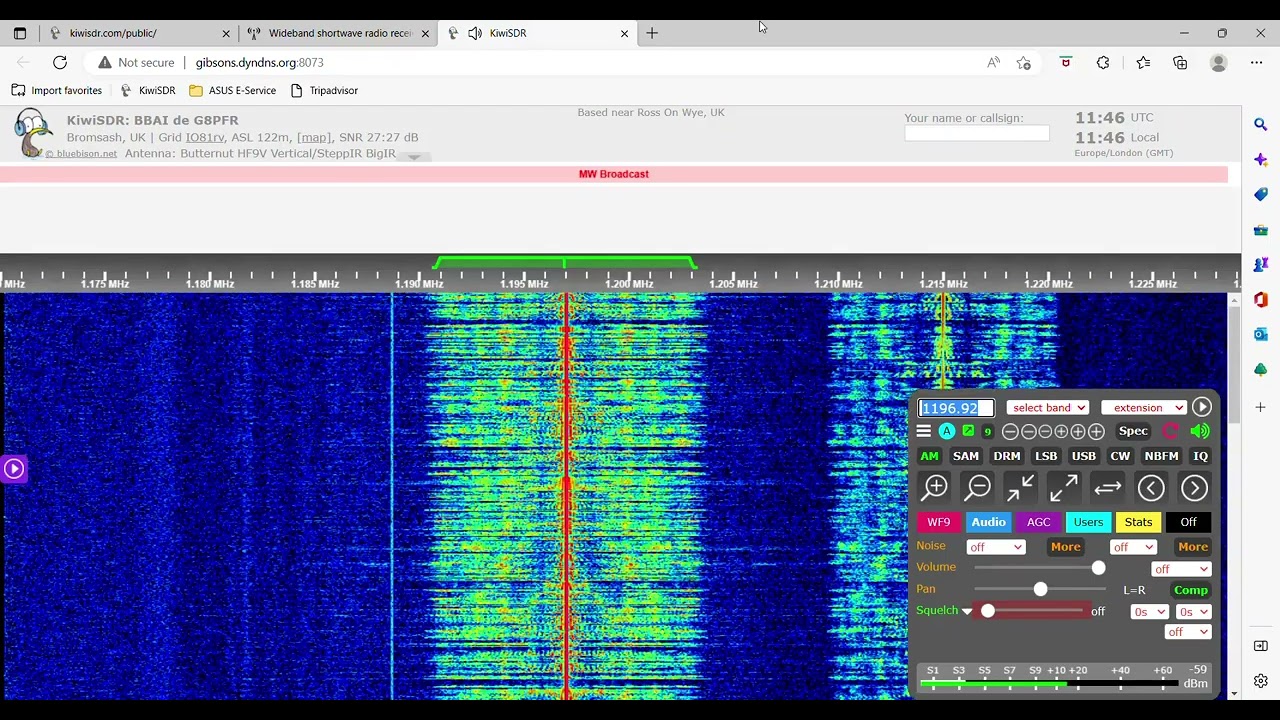Screen dimensions: 1280x720
Task: Open the Games chess icon in sidebar
Action: (1261, 265)
